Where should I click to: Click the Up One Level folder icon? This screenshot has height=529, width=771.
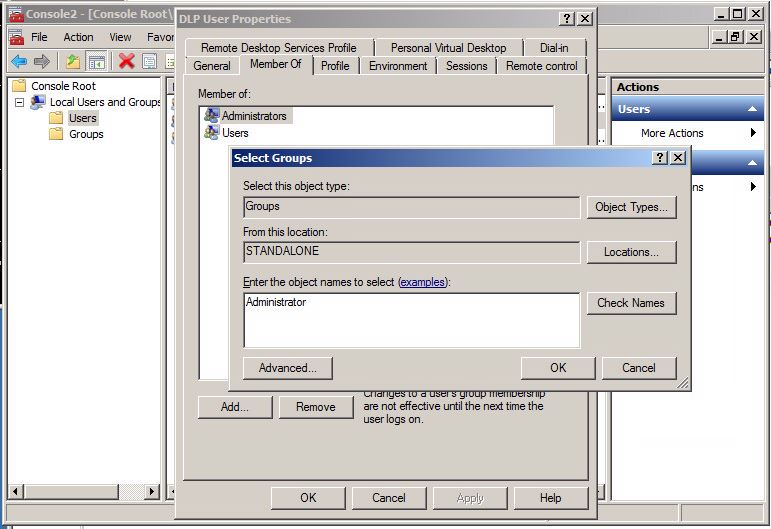(x=73, y=62)
